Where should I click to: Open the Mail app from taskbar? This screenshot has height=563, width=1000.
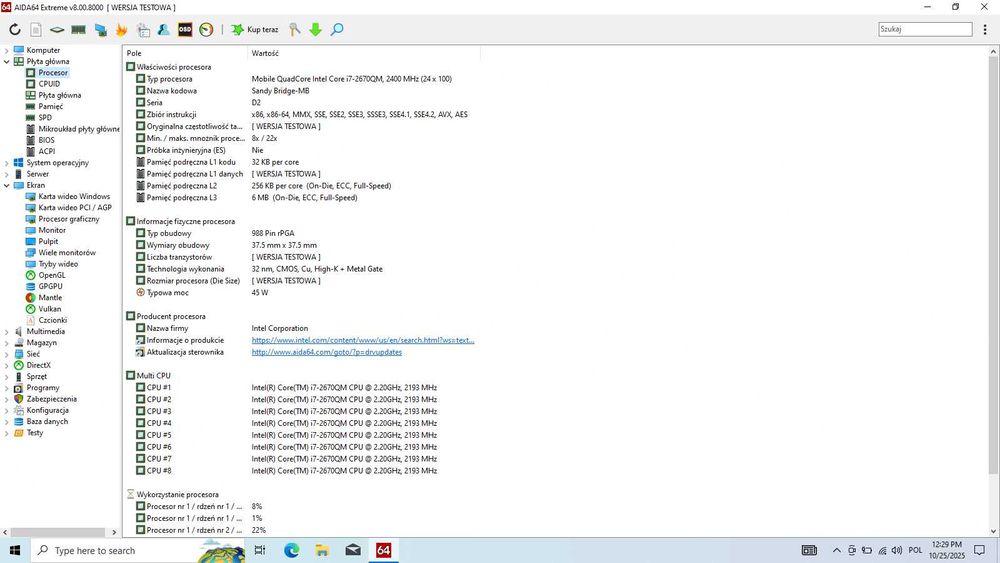(353, 550)
